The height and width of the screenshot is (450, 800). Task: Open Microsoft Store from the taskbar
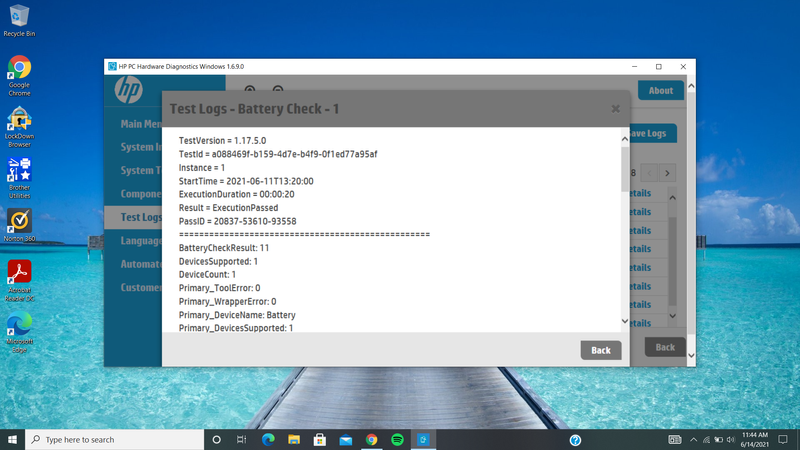tap(319, 439)
